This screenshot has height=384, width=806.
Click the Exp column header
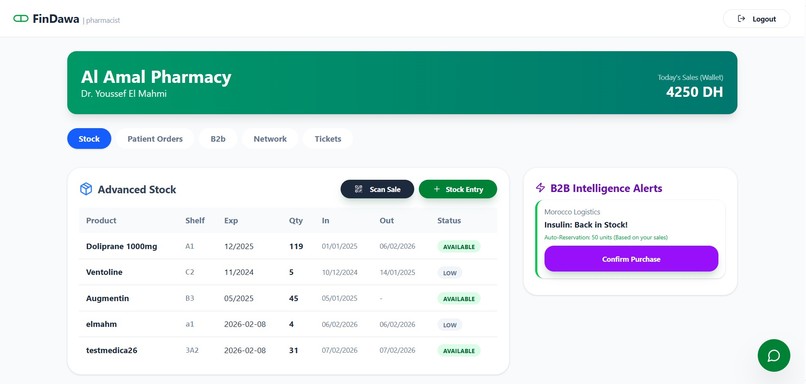(231, 221)
